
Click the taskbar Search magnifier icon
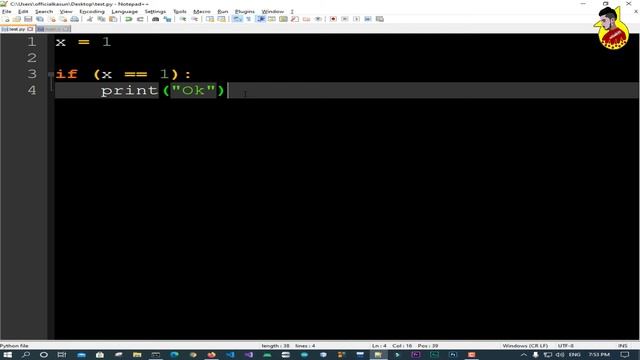26,355
